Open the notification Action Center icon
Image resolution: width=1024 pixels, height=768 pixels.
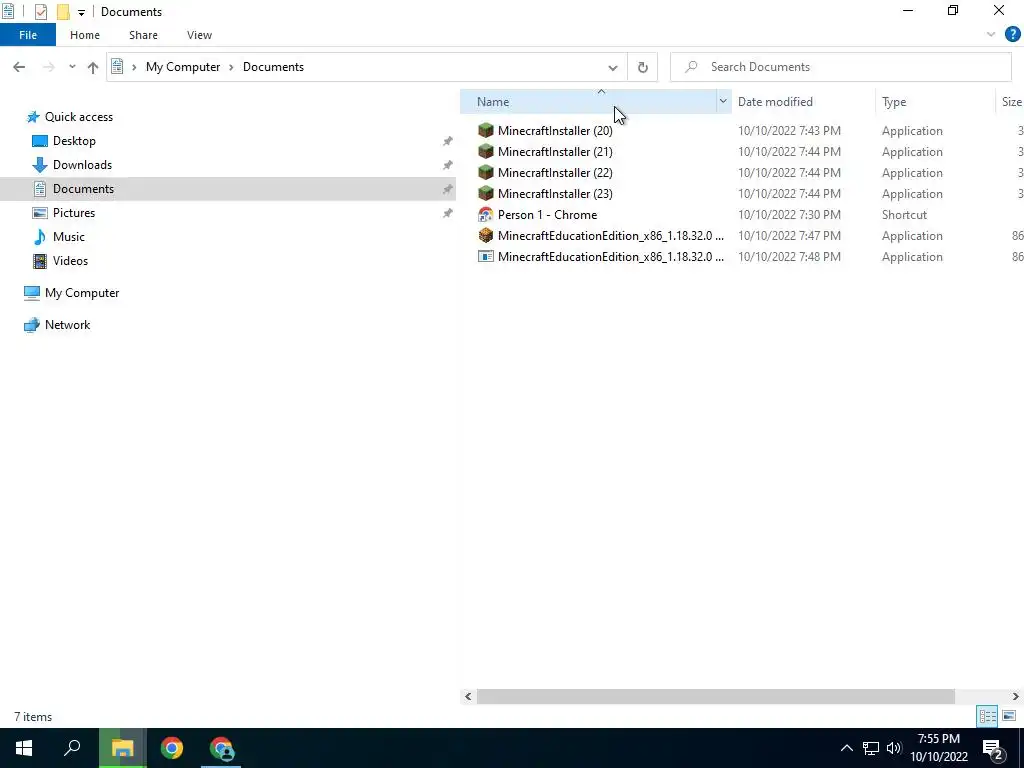[993, 748]
